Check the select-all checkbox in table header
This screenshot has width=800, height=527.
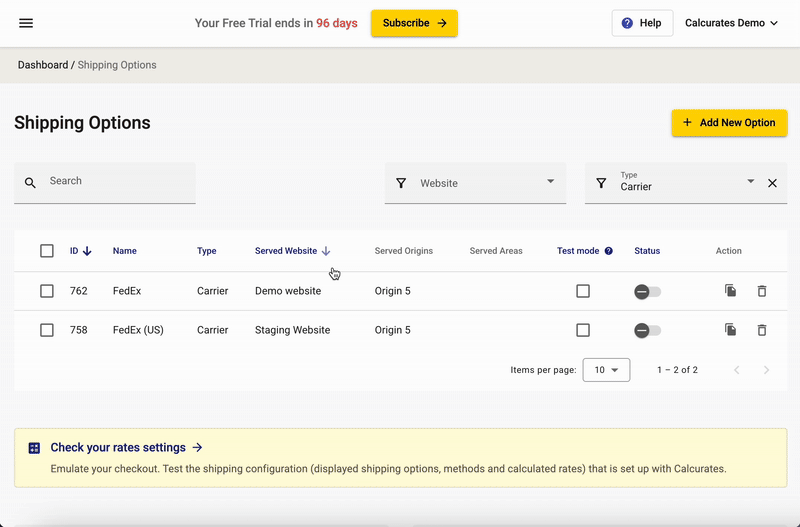[47, 250]
